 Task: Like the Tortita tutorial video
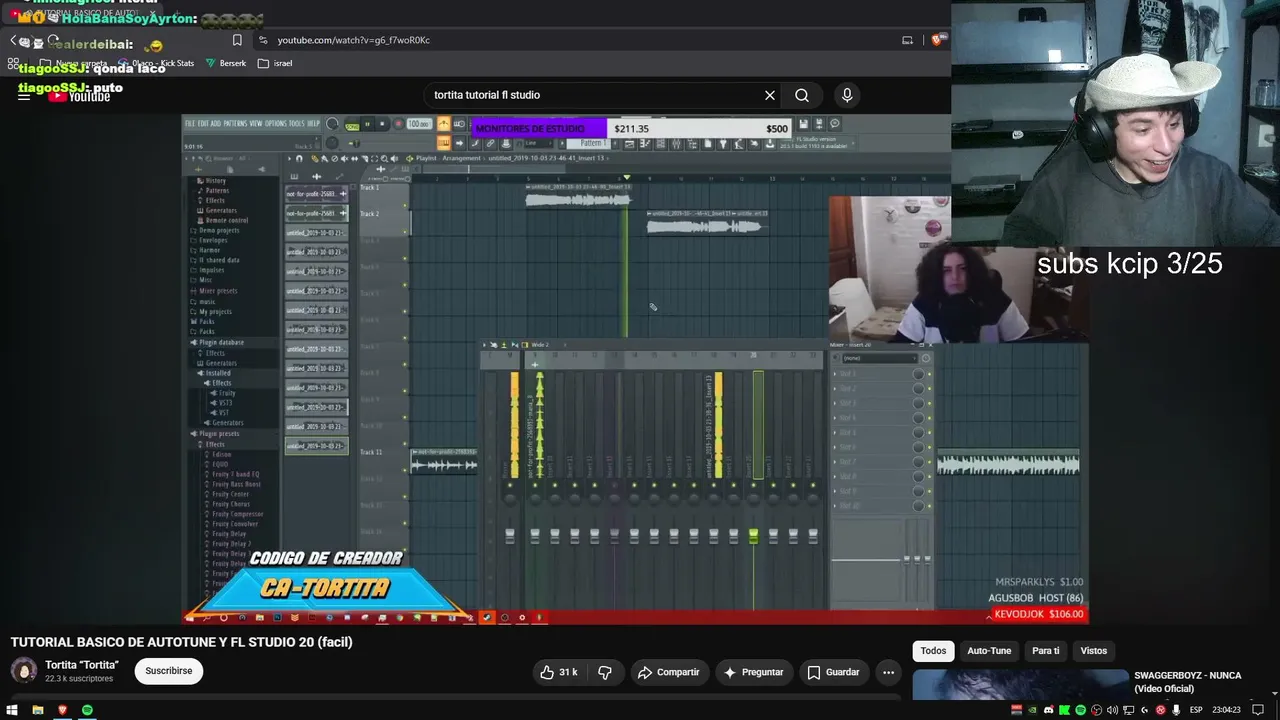(559, 672)
